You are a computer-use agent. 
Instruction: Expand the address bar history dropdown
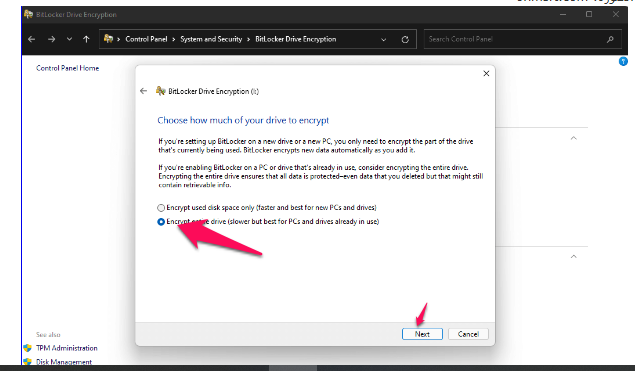pos(384,40)
